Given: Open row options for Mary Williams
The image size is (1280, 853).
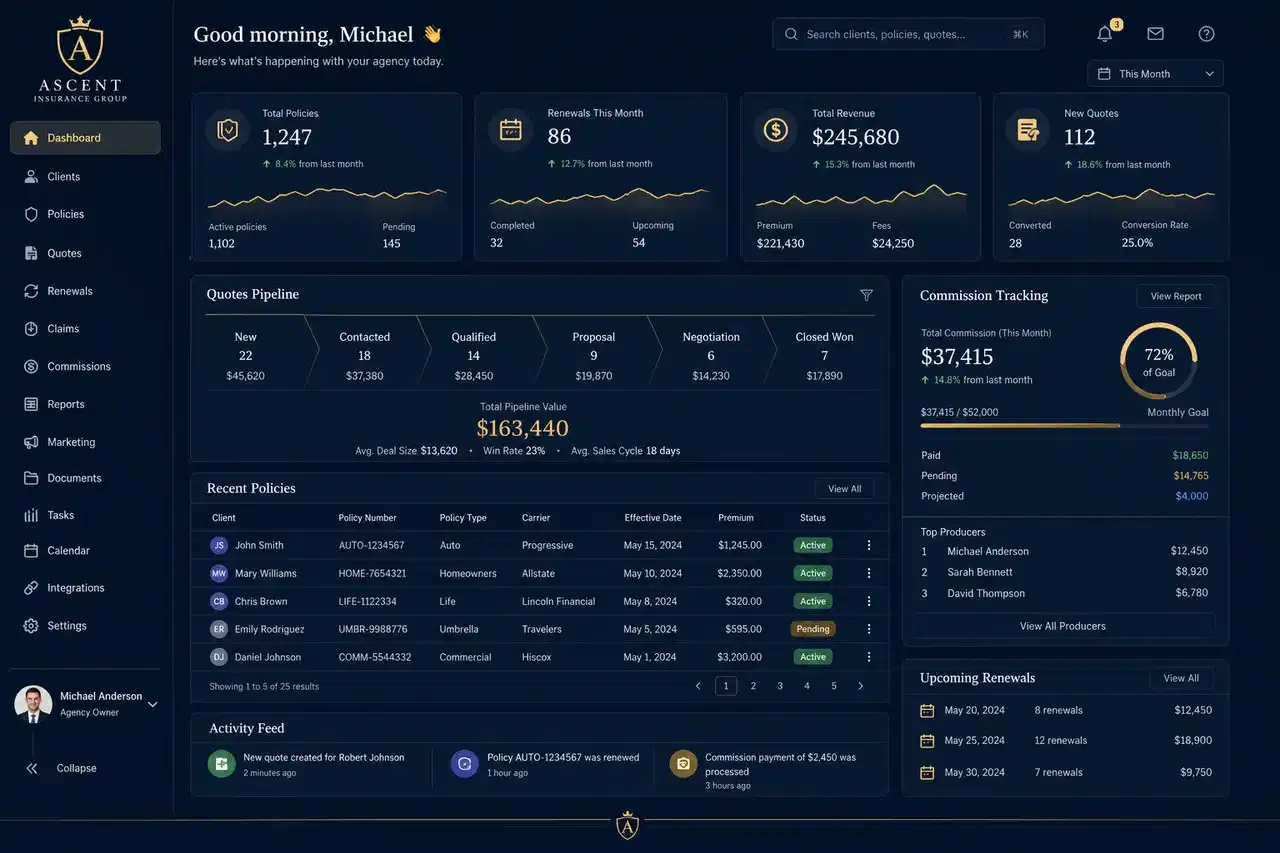Looking at the screenshot, I should click(869, 573).
